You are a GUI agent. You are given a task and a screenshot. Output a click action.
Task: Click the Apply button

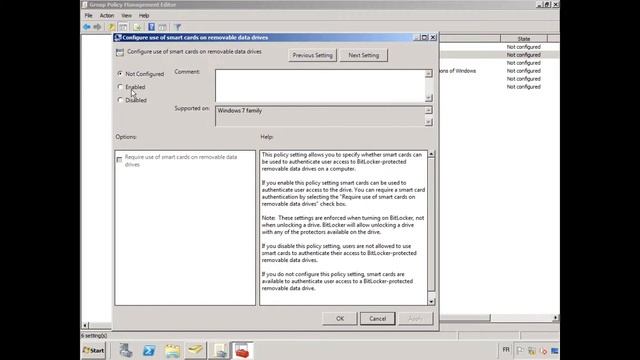(415, 318)
